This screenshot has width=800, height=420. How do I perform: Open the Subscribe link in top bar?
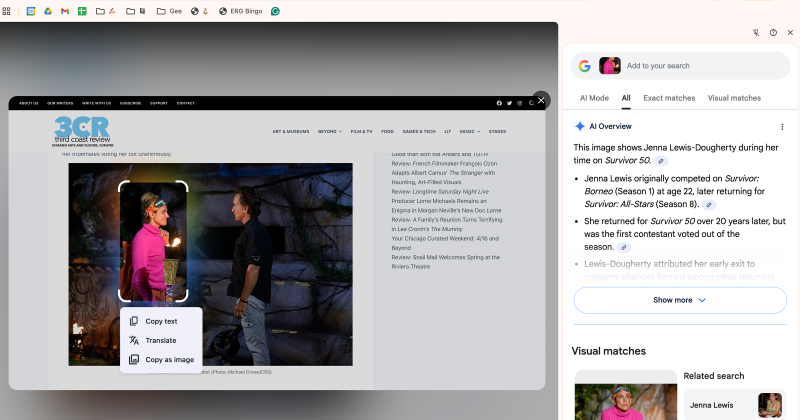point(131,103)
